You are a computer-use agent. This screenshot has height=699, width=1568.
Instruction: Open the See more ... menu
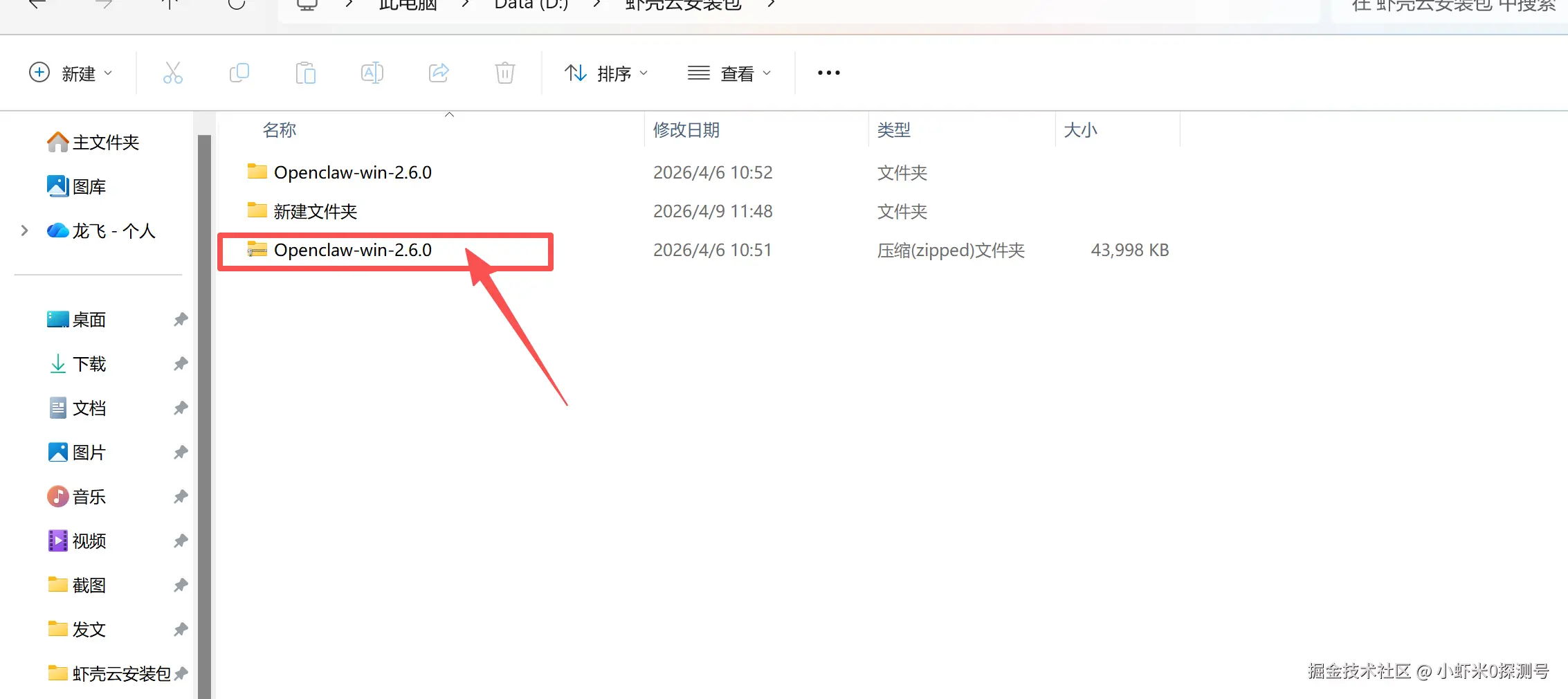coord(828,73)
